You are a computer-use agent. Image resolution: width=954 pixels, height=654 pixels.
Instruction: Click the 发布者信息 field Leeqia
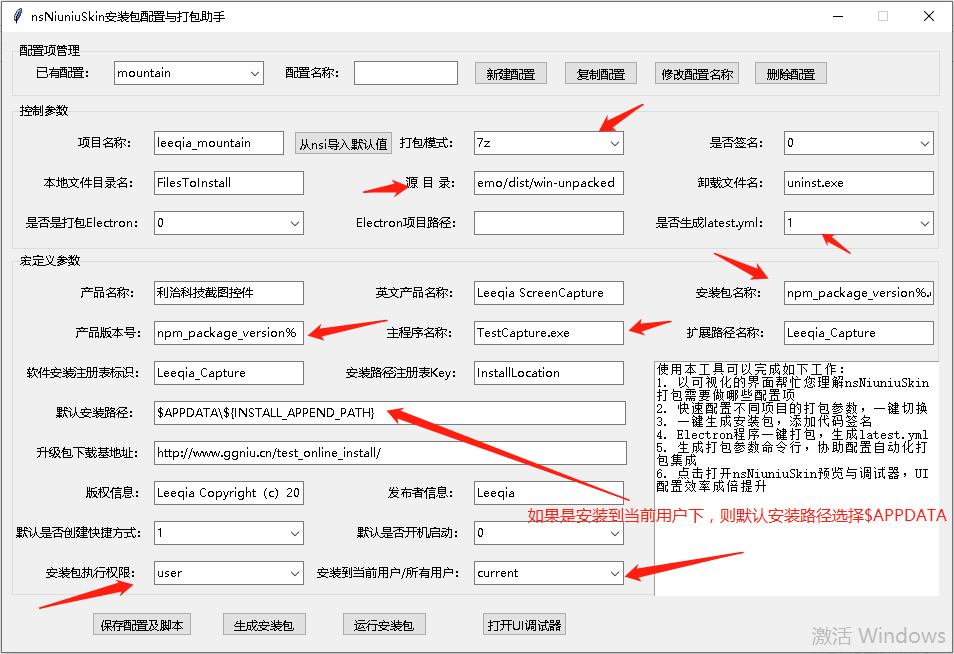pyautogui.click(x=549, y=493)
